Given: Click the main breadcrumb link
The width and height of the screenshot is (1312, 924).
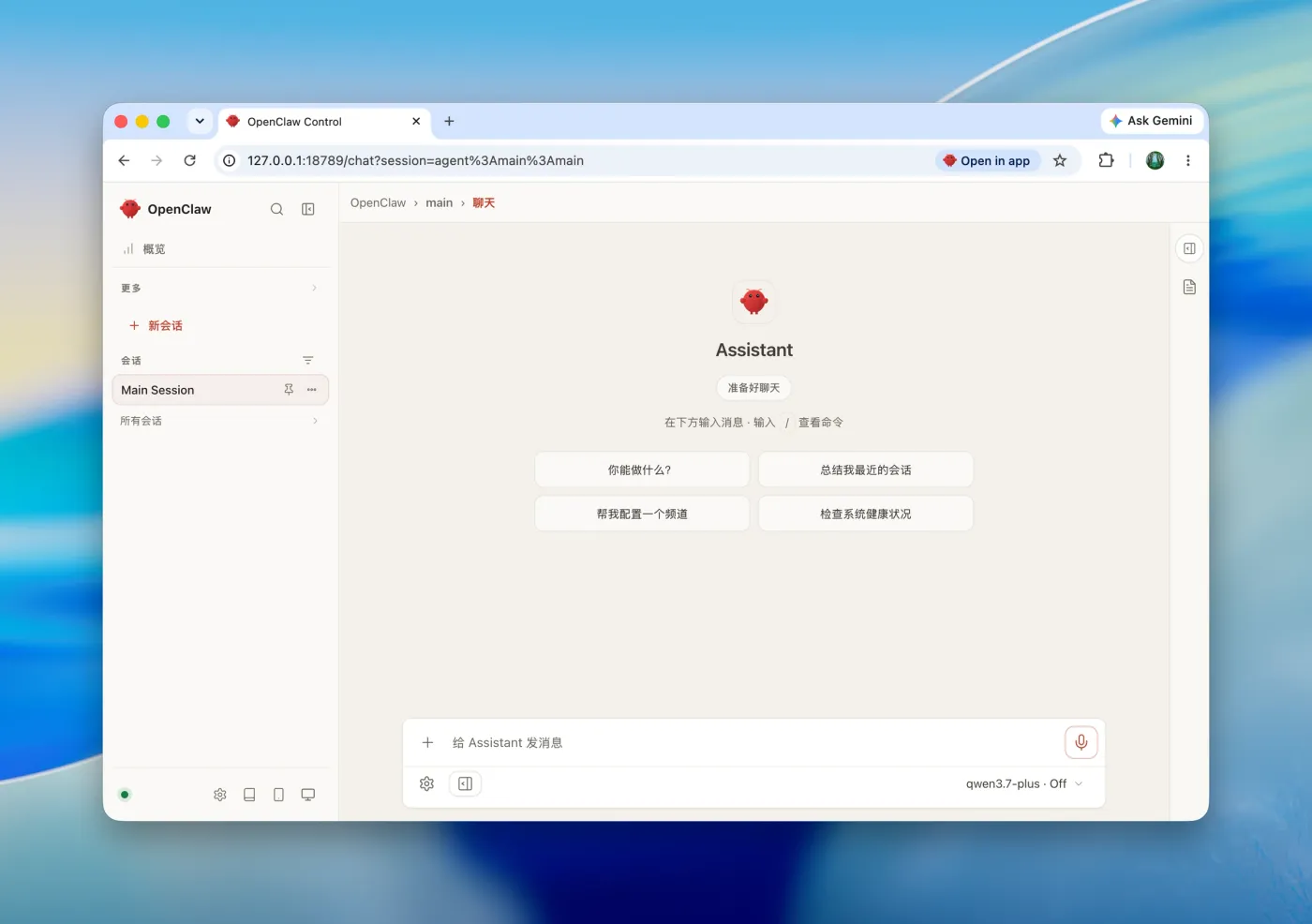Looking at the screenshot, I should [439, 202].
